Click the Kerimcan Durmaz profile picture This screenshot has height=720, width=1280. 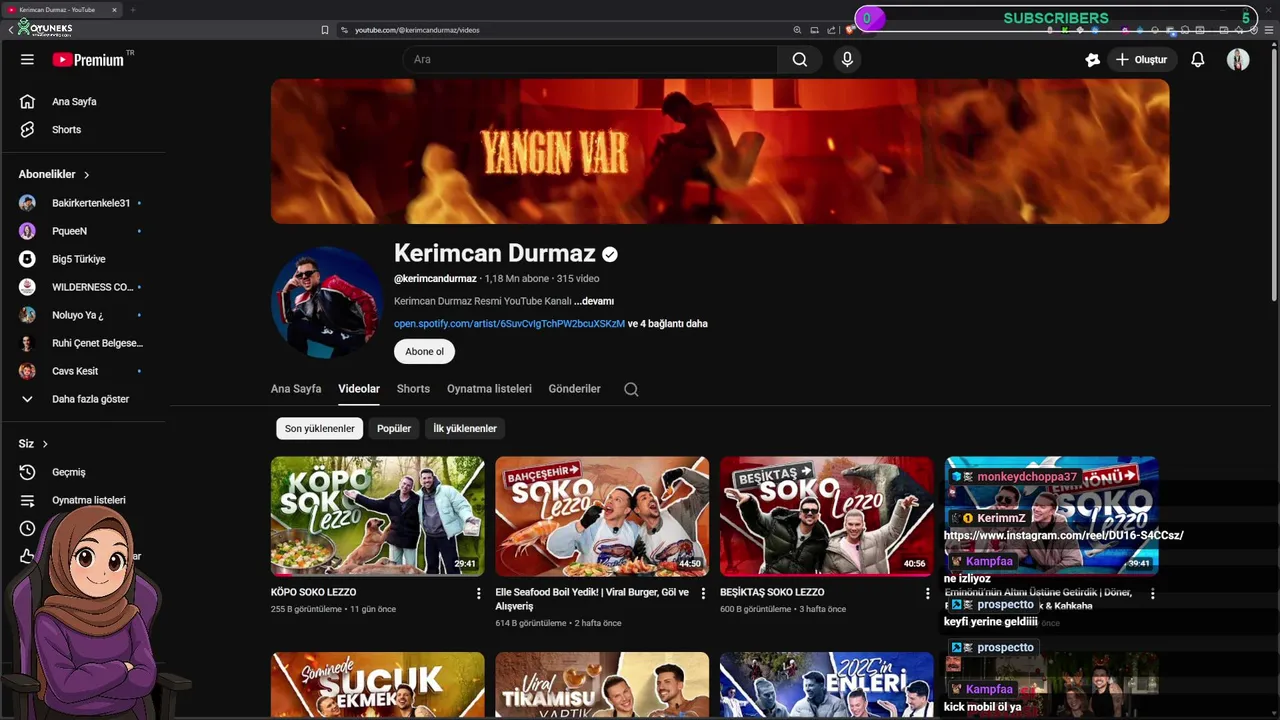[326, 302]
